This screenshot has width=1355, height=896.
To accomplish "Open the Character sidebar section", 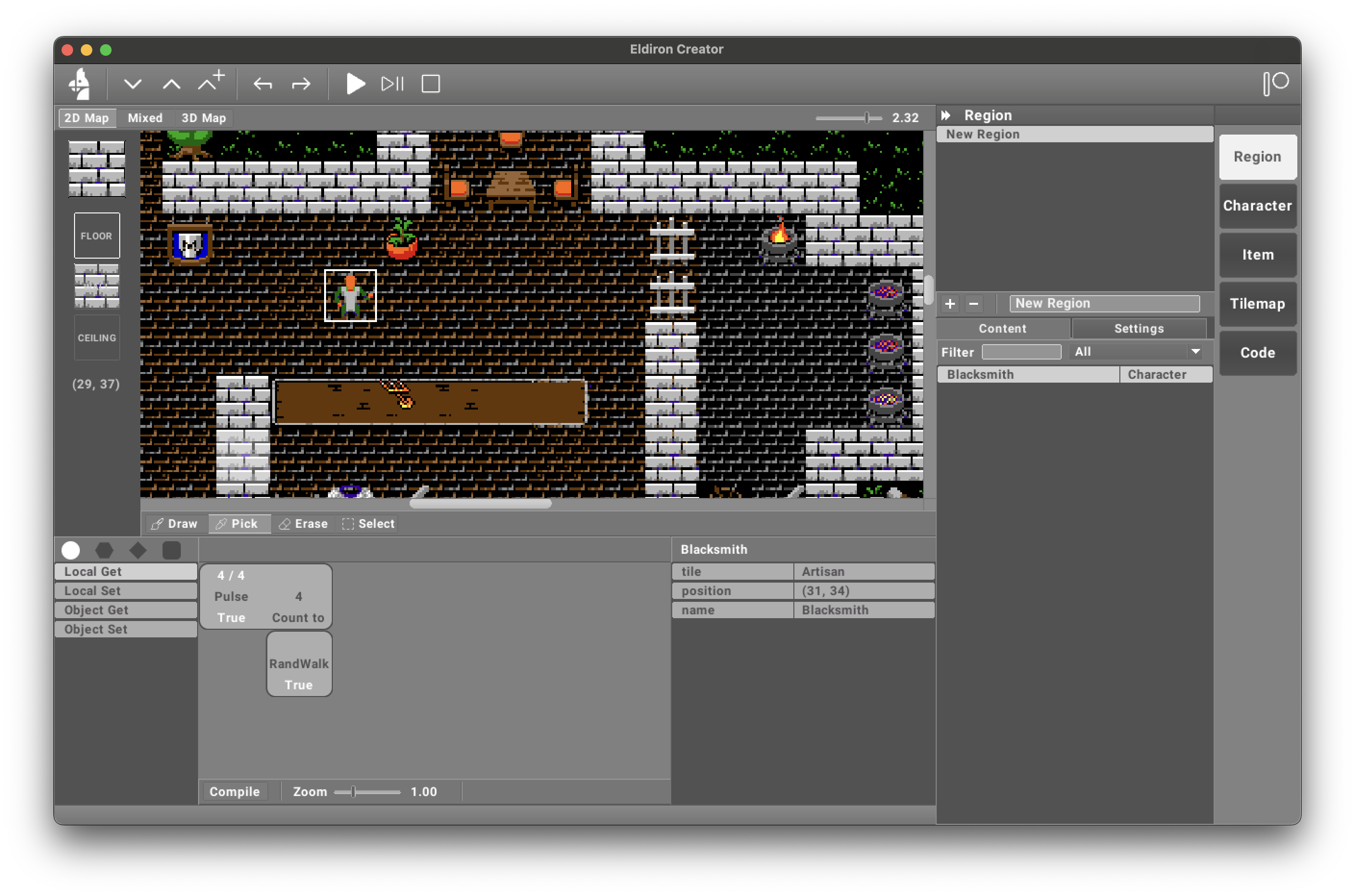I will (1257, 206).
